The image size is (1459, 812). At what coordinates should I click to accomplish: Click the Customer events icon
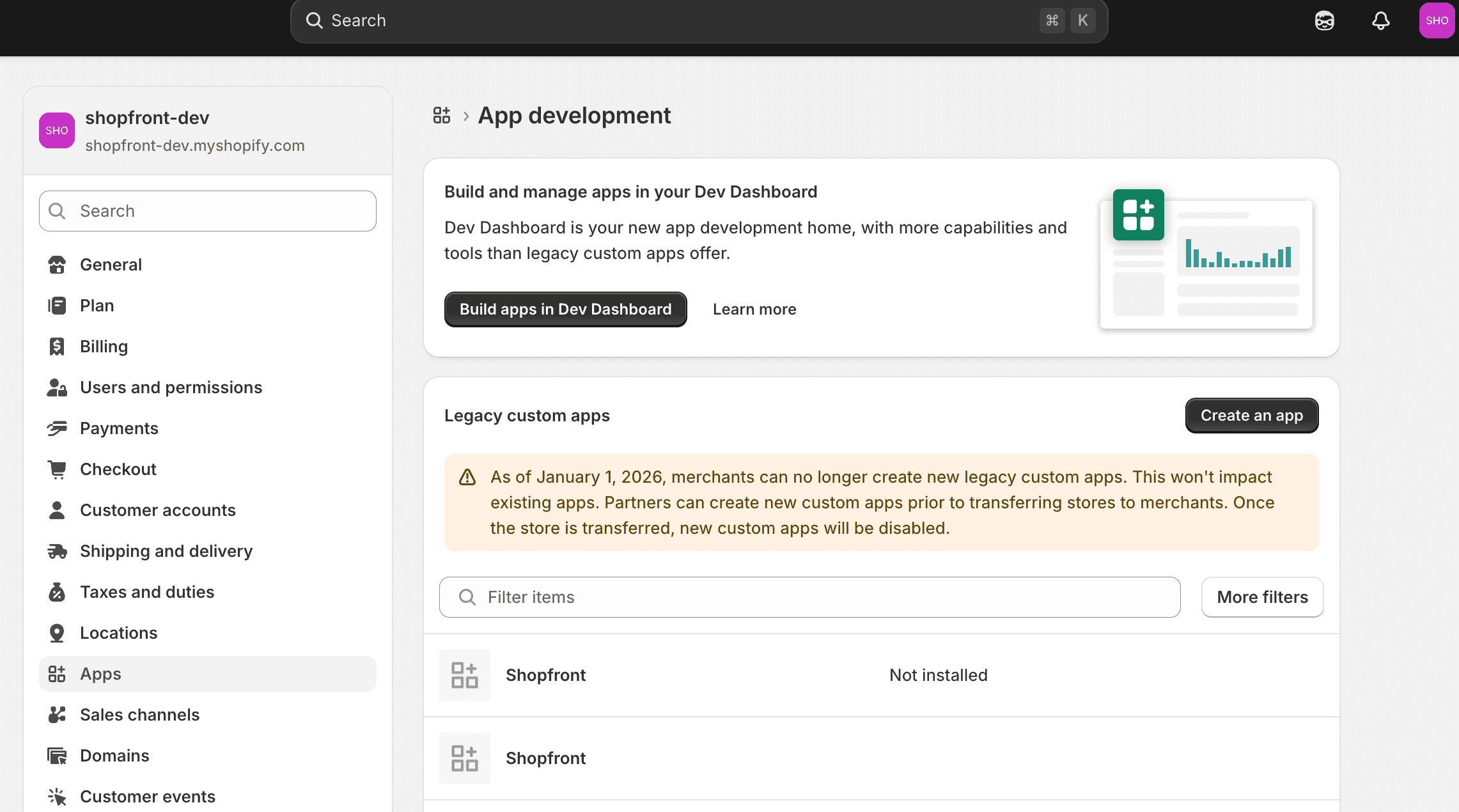pos(57,797)
